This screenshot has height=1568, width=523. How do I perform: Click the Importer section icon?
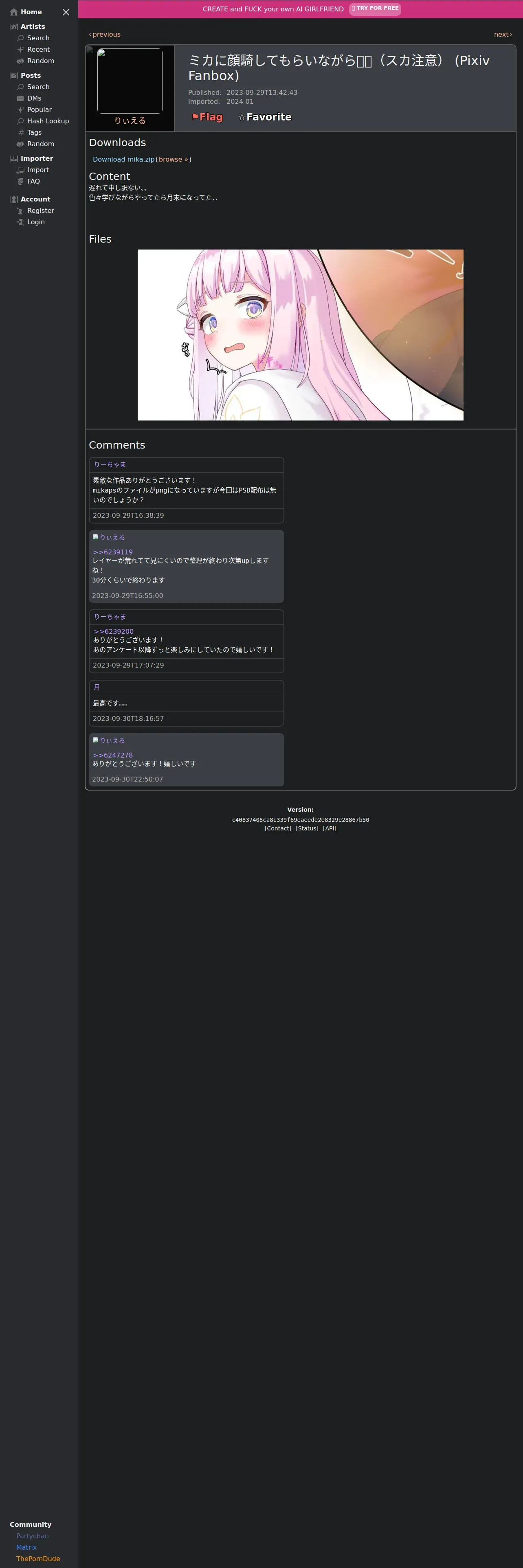tap(14, 159)
